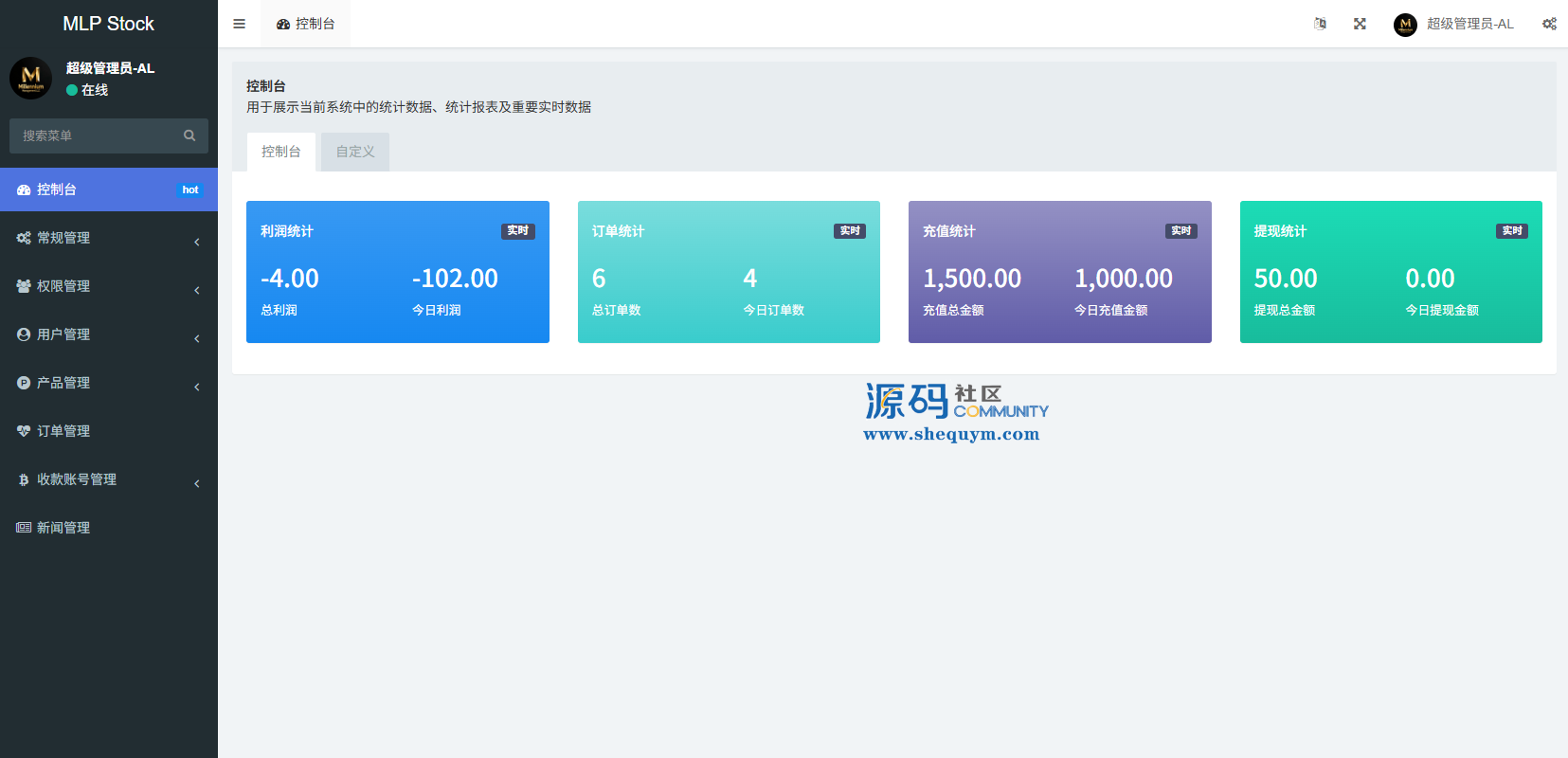Expand the 常规管理 submenu arrow
This screenshot has height=758, width=1568.
(x=197, y=242)
